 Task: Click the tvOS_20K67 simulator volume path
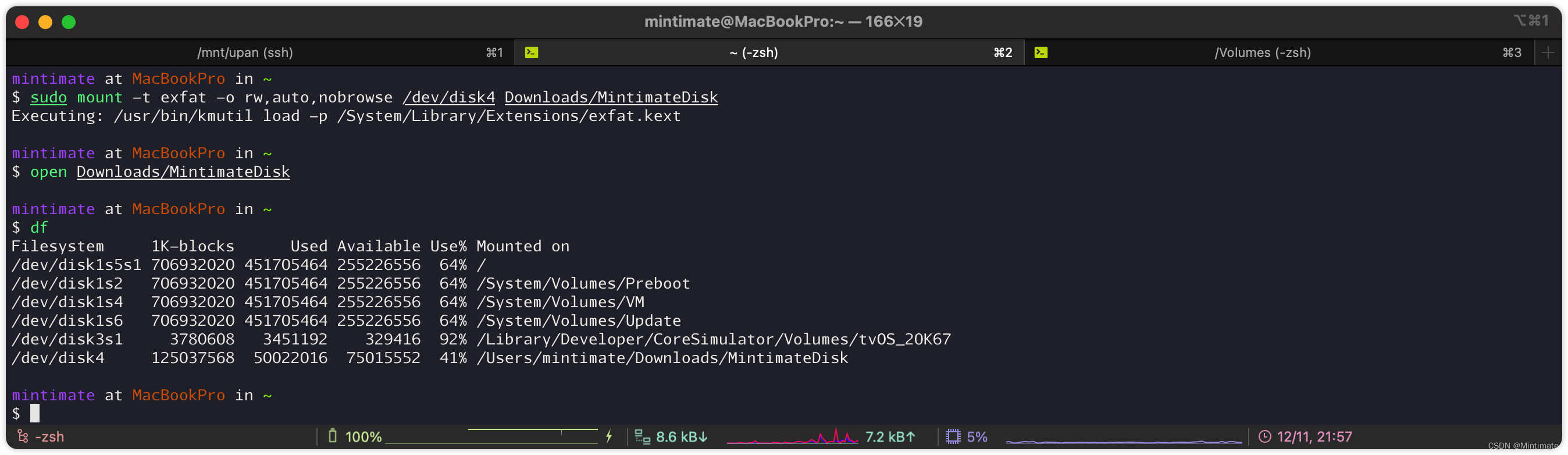(x=714, y=339)
